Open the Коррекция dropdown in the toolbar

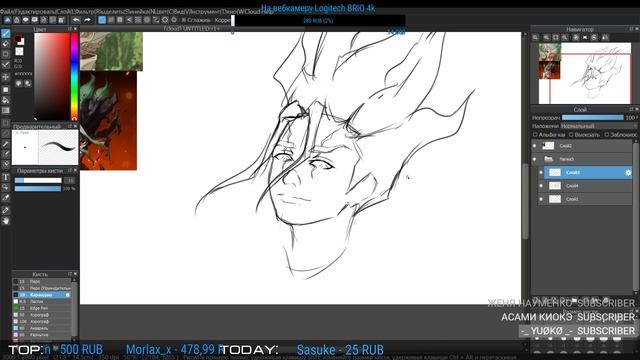[x=224, y=20]
